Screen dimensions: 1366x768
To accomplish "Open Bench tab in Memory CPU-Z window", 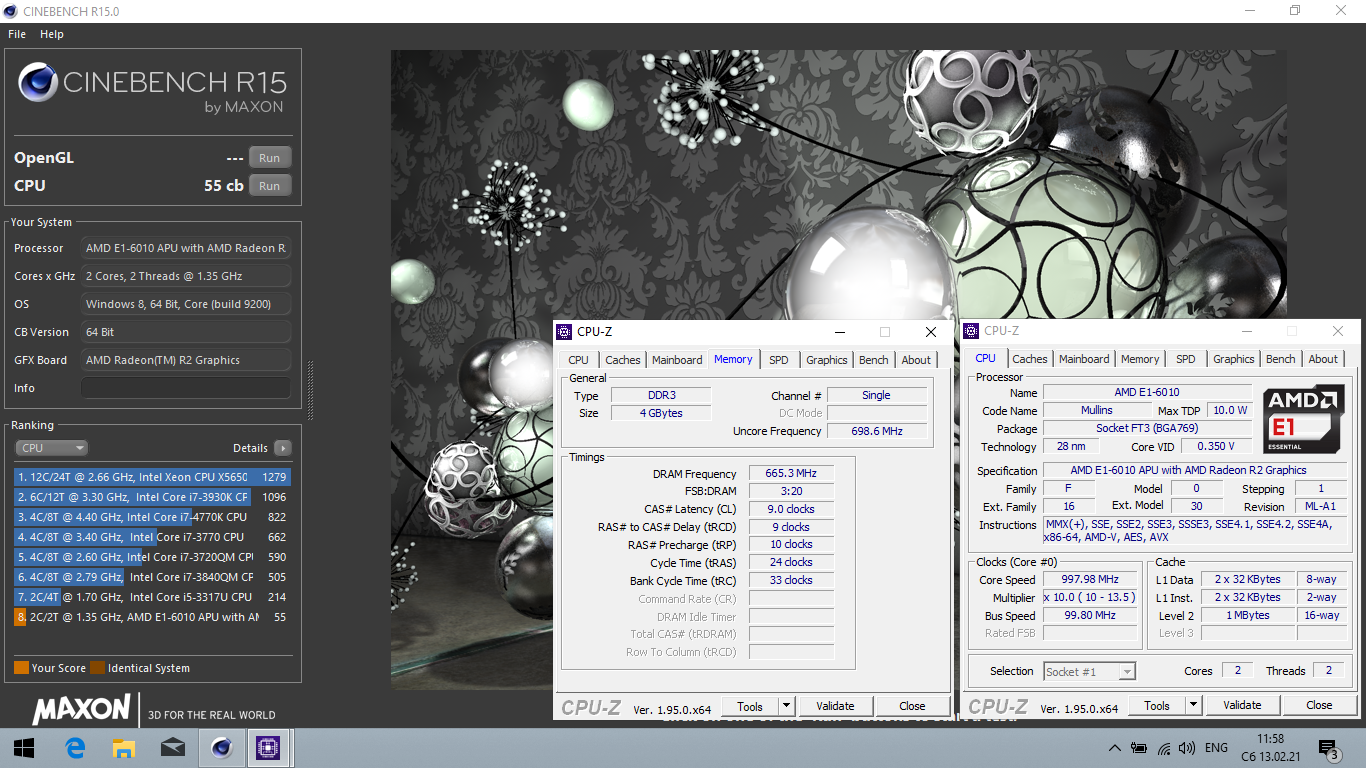I will tap(874, 360).
